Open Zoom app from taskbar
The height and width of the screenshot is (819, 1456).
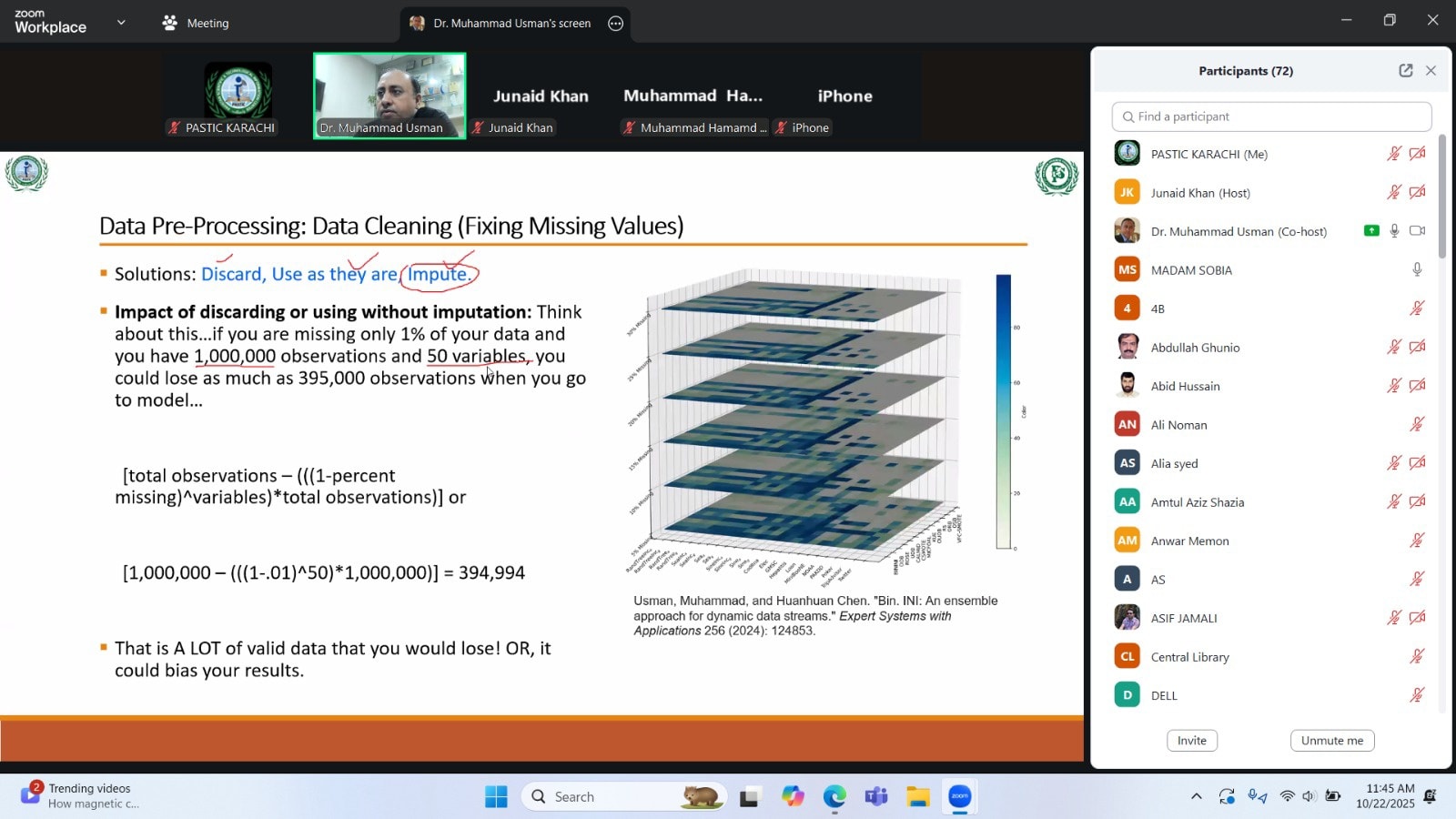960,797
